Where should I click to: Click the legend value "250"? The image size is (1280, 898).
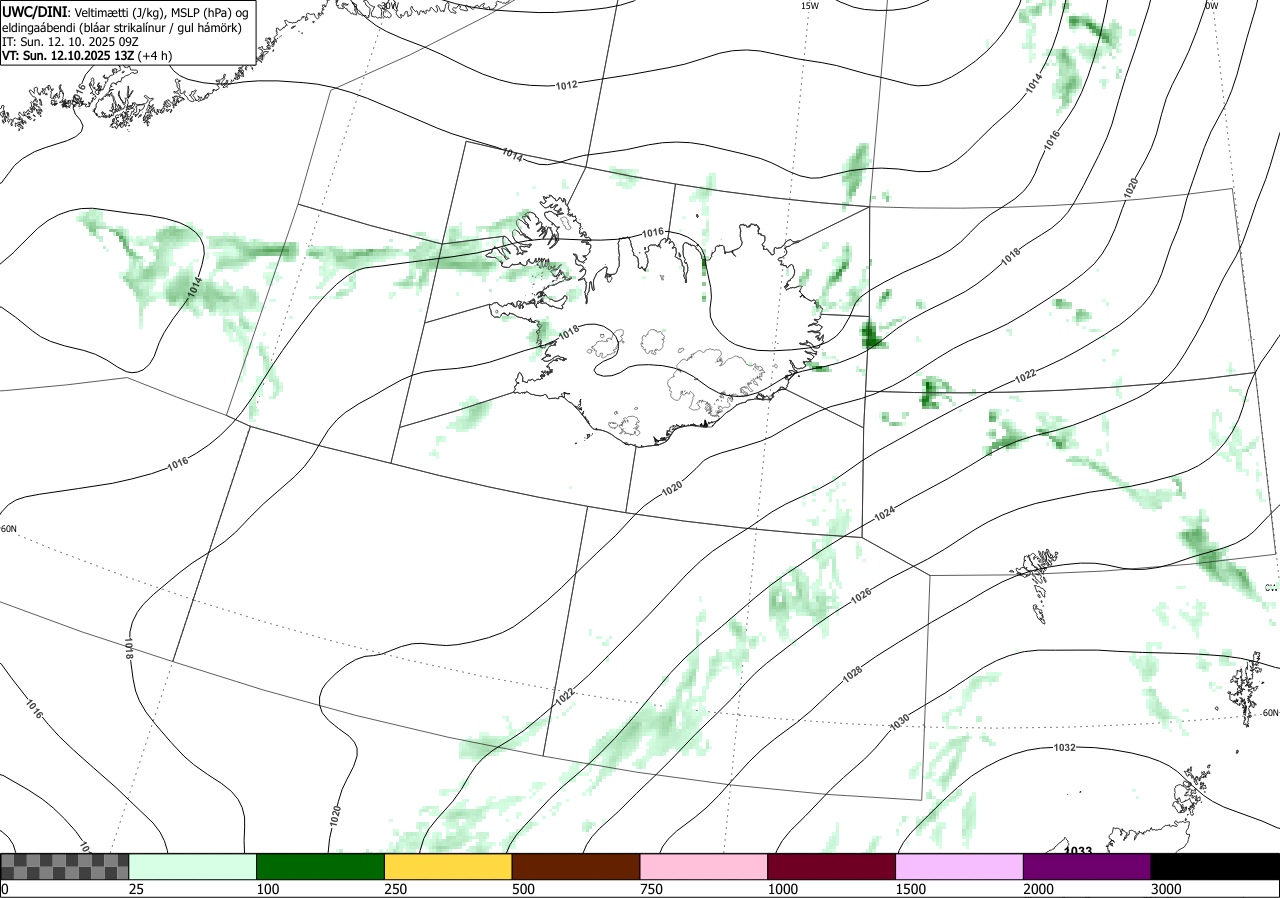point(396,889)
